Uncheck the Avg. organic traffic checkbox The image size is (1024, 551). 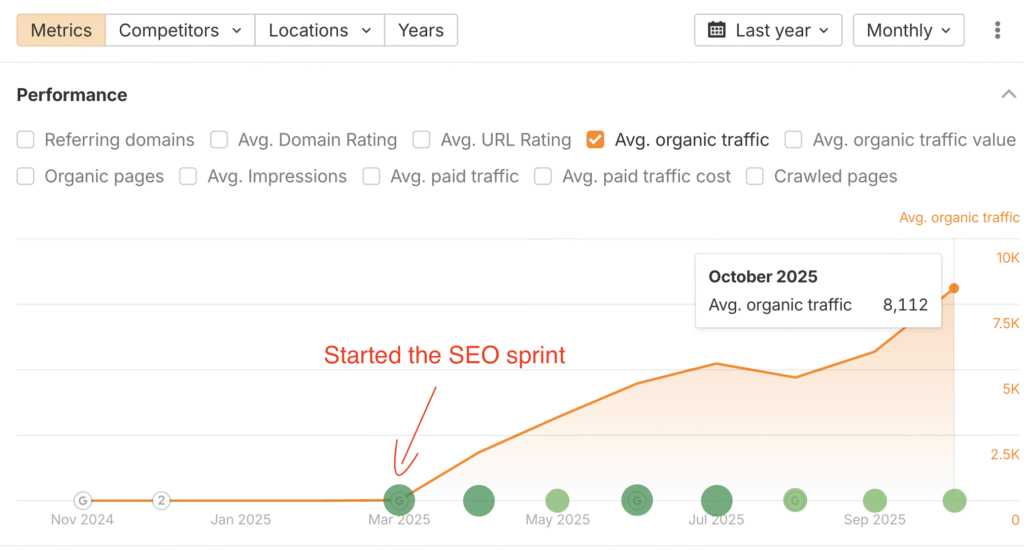click(x=596, y=140)
